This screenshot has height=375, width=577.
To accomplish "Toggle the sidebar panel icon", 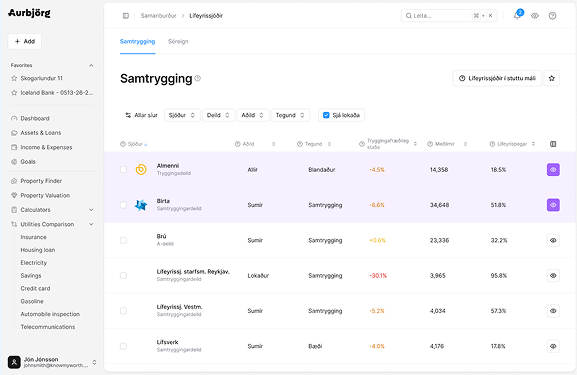I will point(126,16).
